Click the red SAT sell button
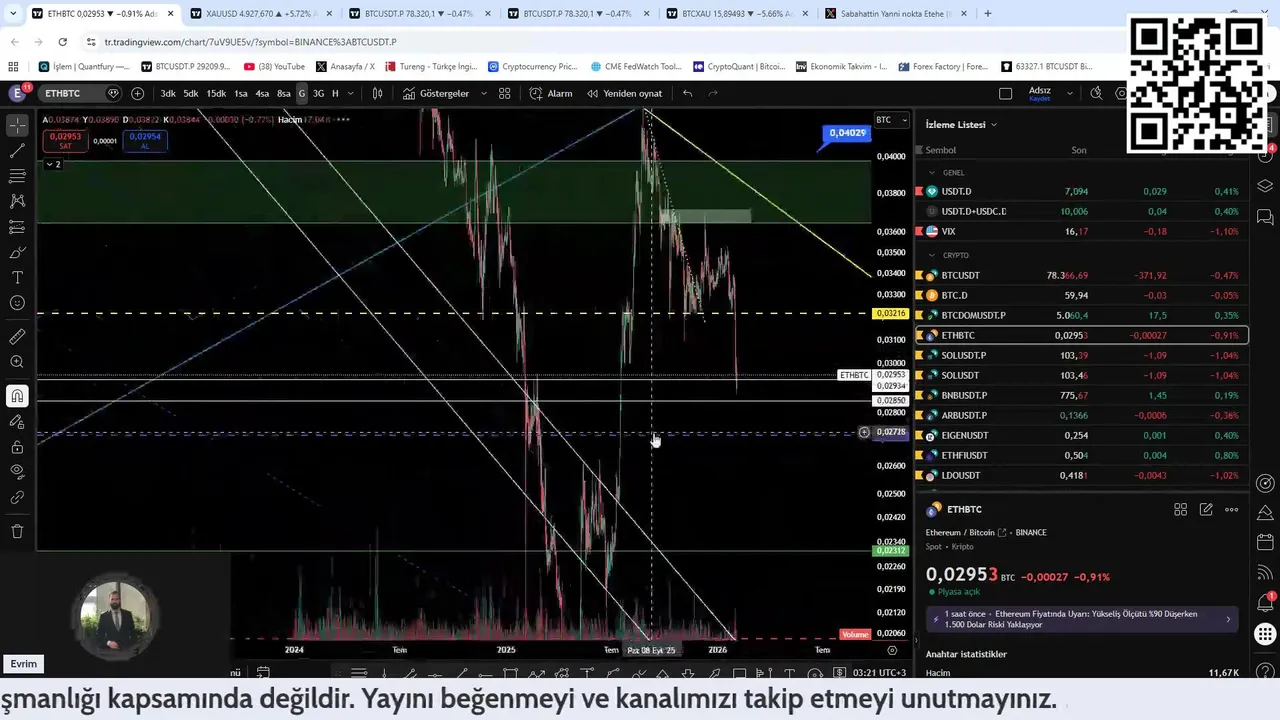 pos(65,141)
